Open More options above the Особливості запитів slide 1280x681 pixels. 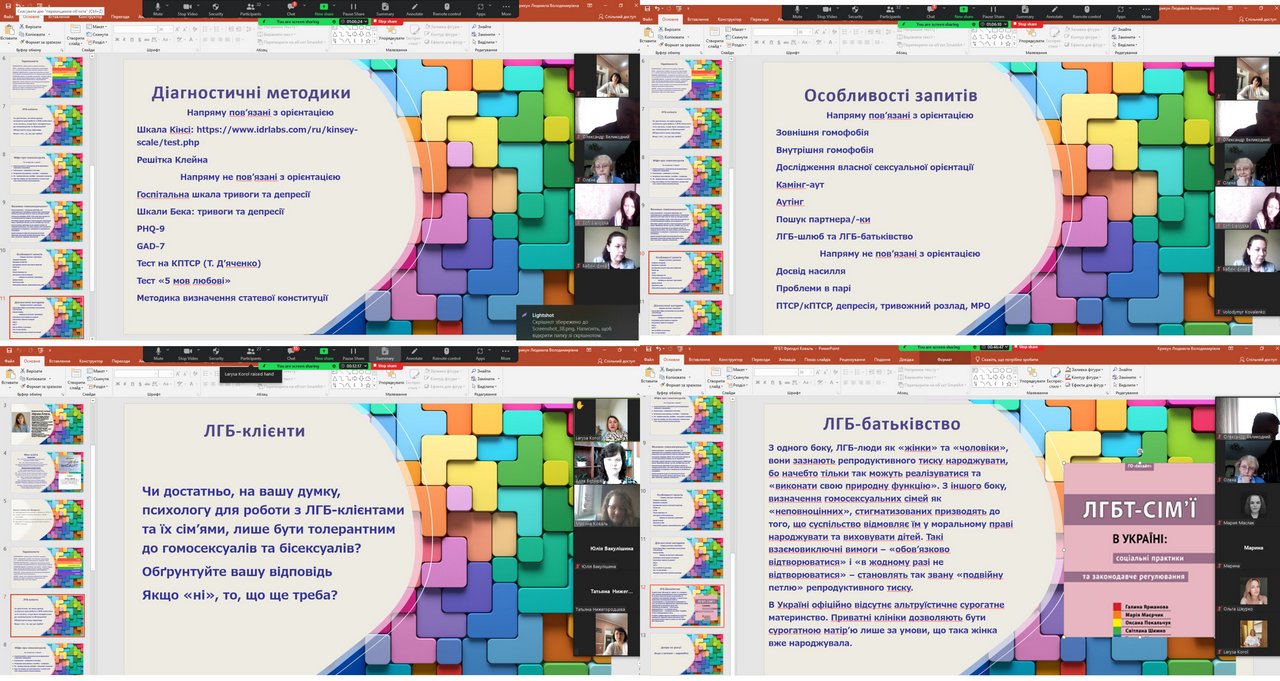pos(1146,11)
